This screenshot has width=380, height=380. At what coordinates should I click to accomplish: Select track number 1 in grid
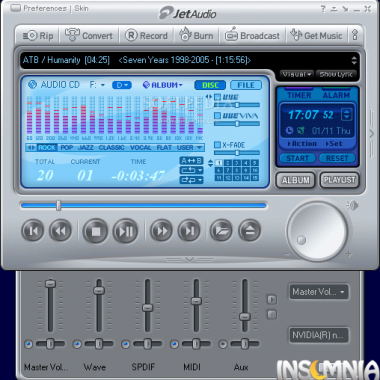[x=219, y=163]
